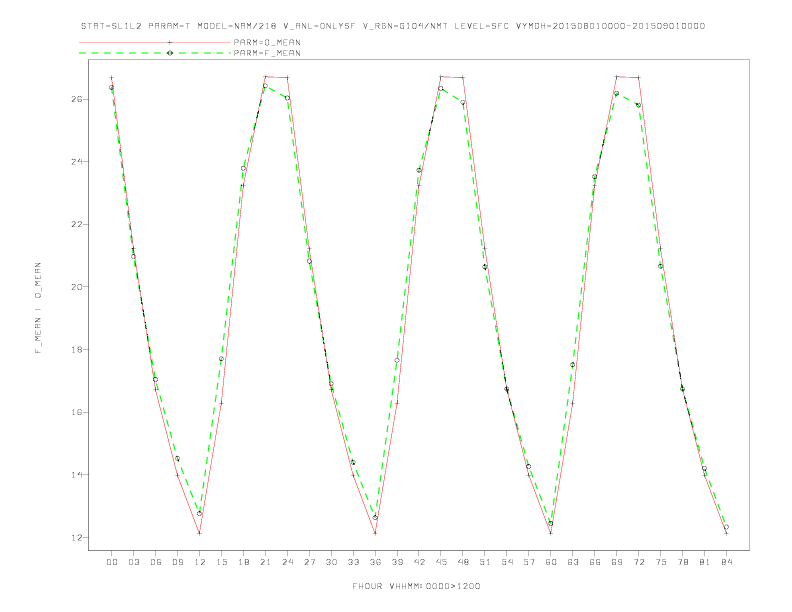This screenshot has height=612, width=792.
Task: Click green F_MEAN circle point at hour 12
Action: point(200,514)
